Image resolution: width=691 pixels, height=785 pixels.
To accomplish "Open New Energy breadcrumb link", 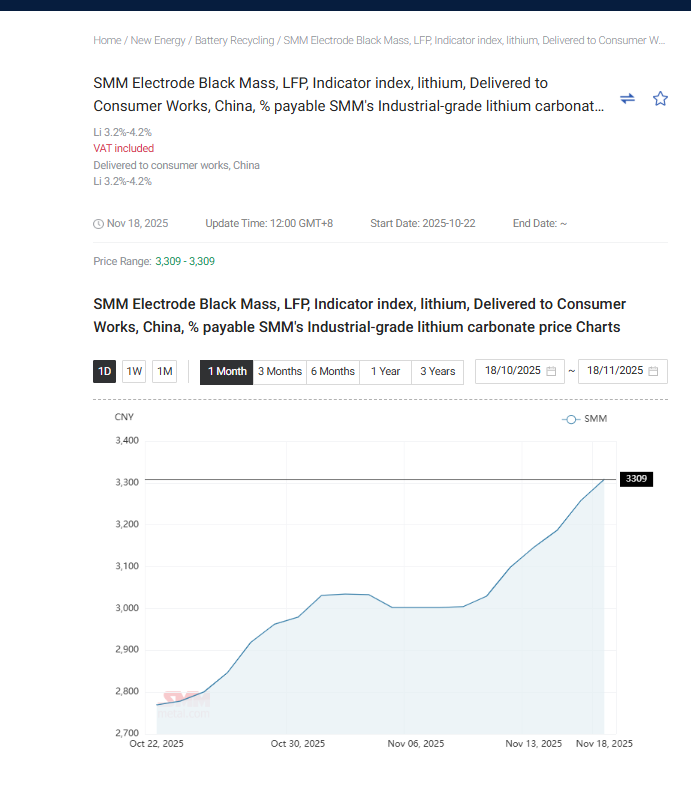I will (158, 40).
